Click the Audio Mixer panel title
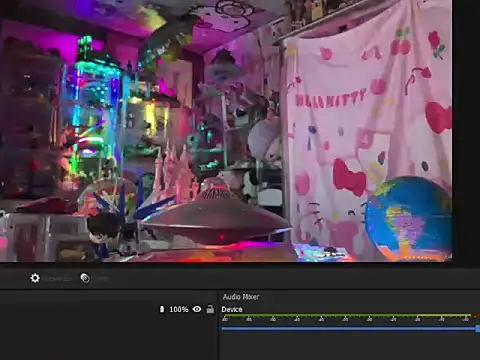 [x=241, y=297]
